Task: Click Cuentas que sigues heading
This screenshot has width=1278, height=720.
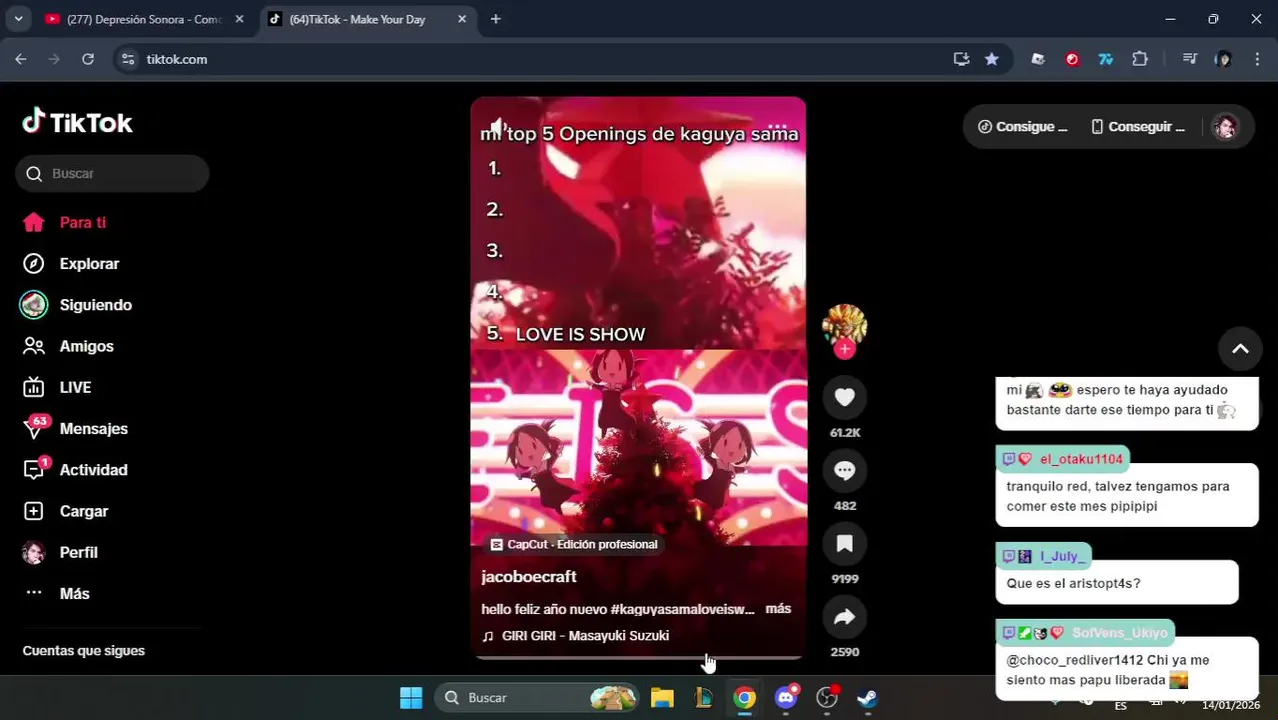Action: tap(84, 651)
